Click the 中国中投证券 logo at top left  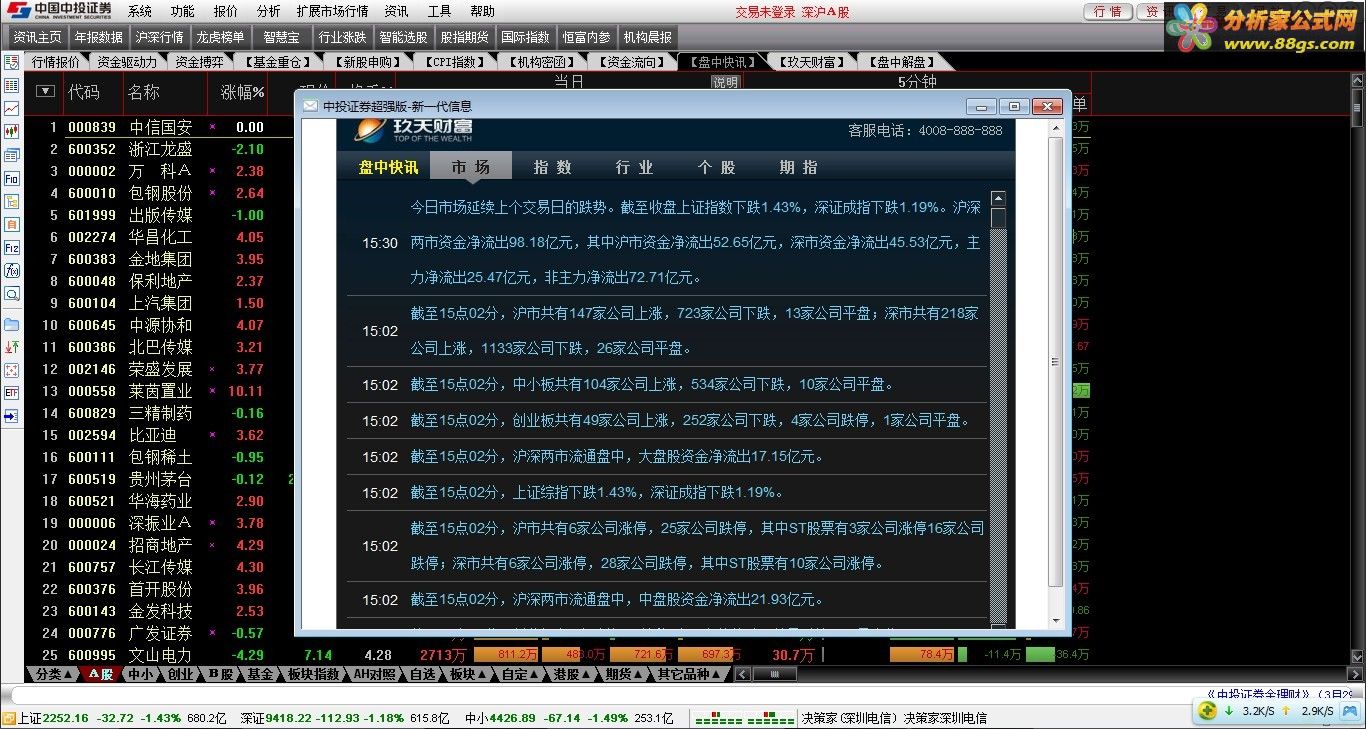coord(58,10)
